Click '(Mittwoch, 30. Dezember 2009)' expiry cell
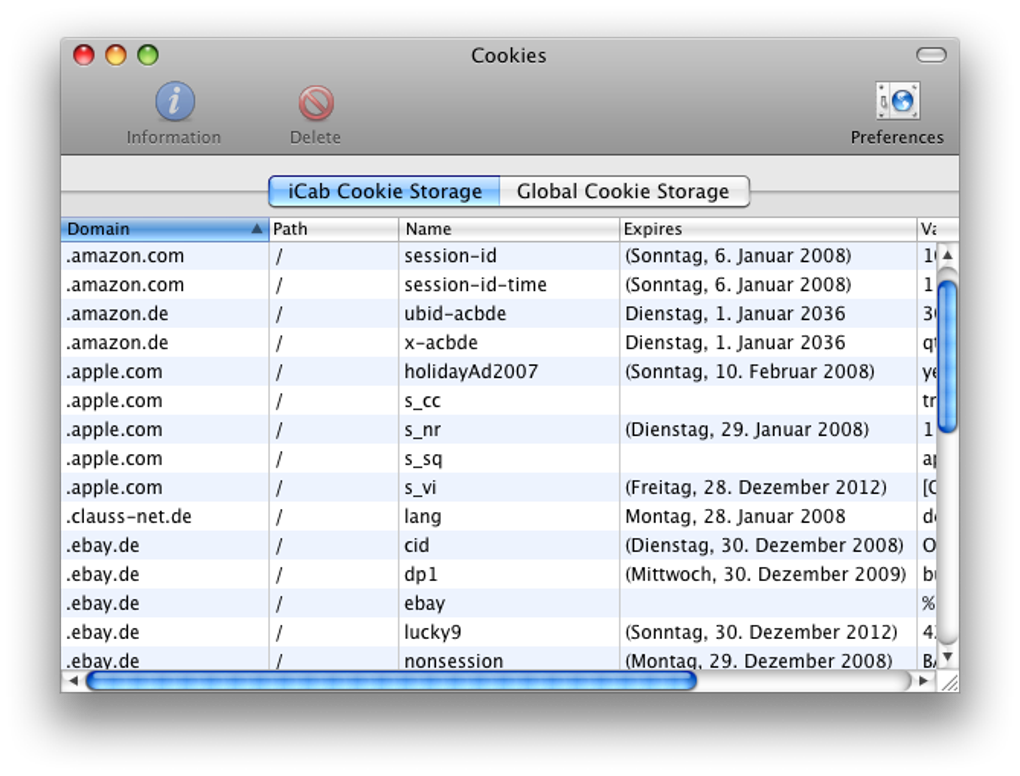The height and width of the screenshot is (776, 1020). click(x=768, y=574)
